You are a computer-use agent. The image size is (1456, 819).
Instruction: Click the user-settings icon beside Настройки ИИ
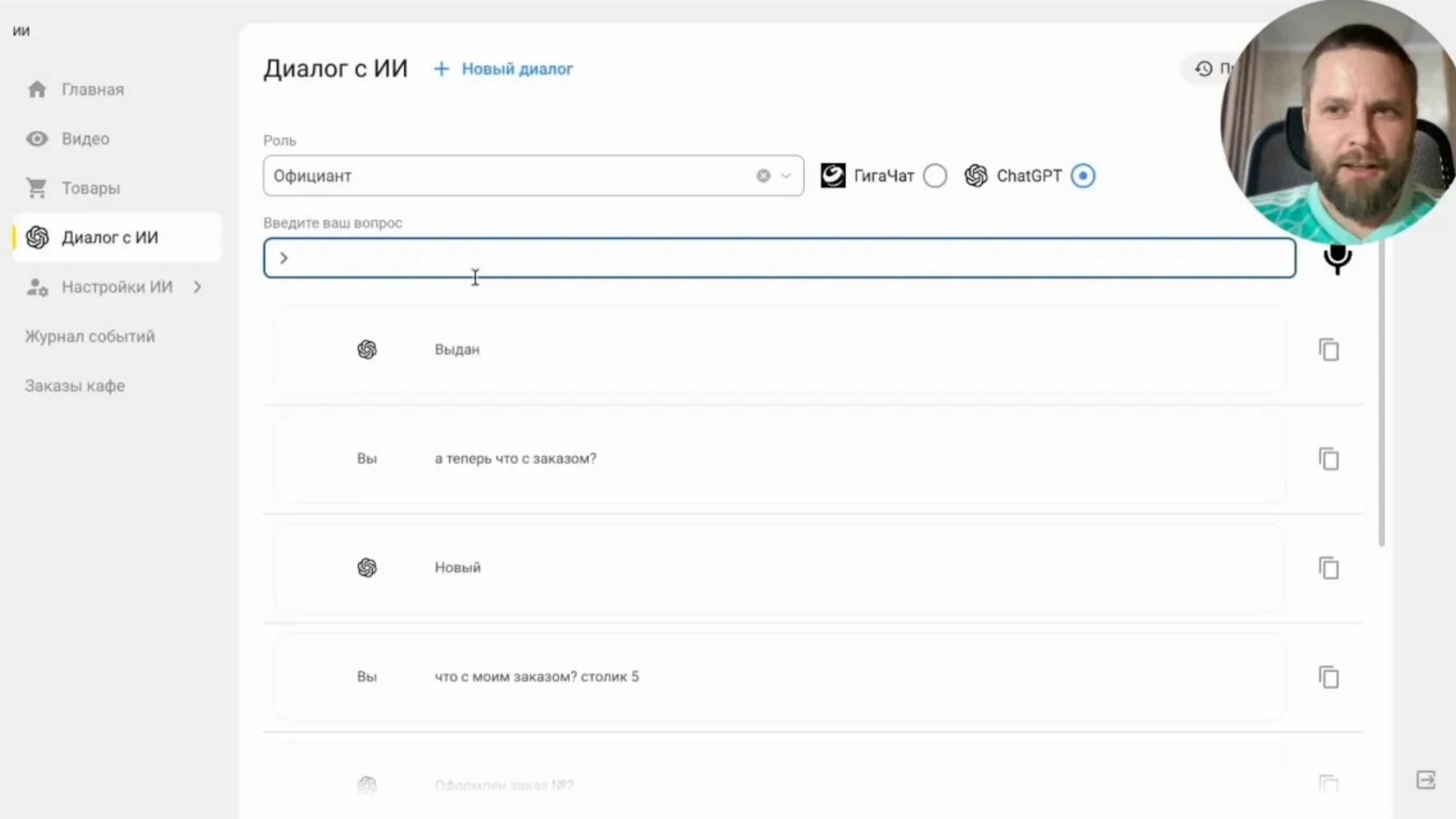35,288
